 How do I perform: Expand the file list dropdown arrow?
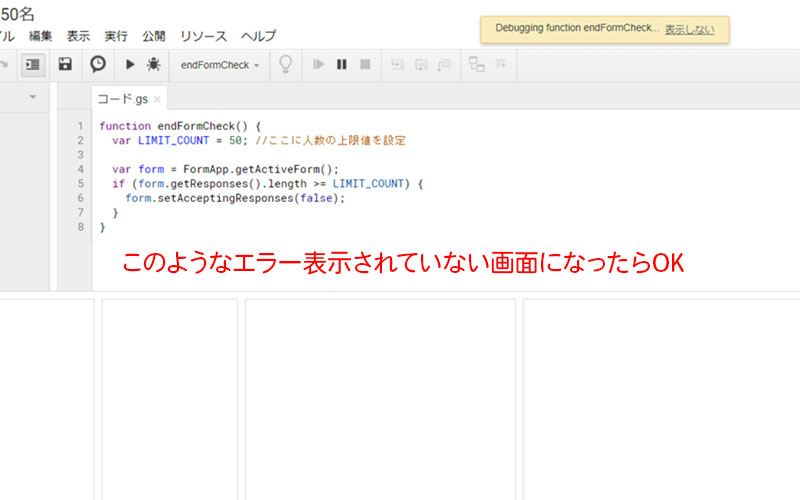[x=33, y=96]
